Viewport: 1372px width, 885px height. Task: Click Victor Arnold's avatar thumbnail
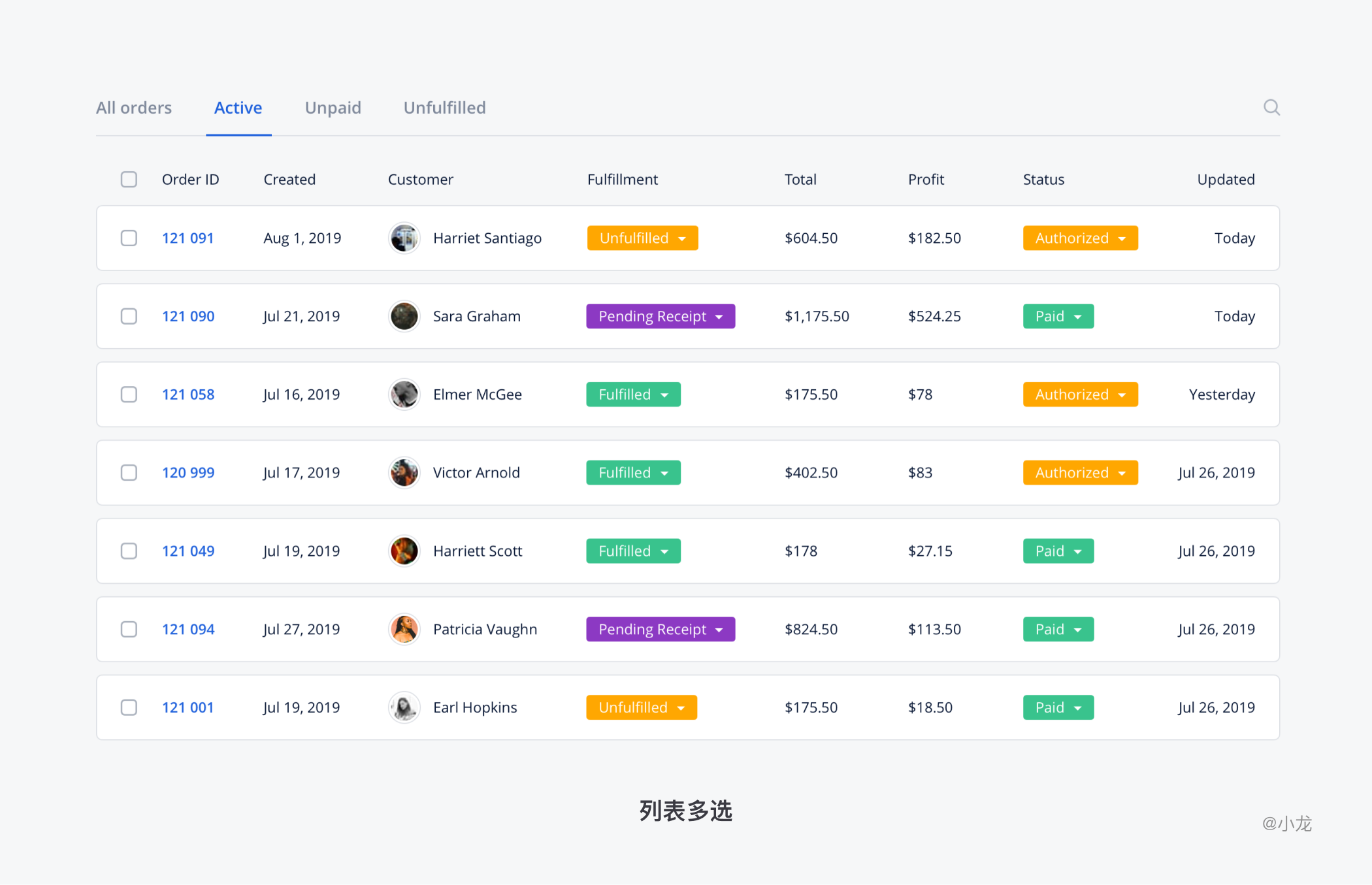tap(404, 473)
